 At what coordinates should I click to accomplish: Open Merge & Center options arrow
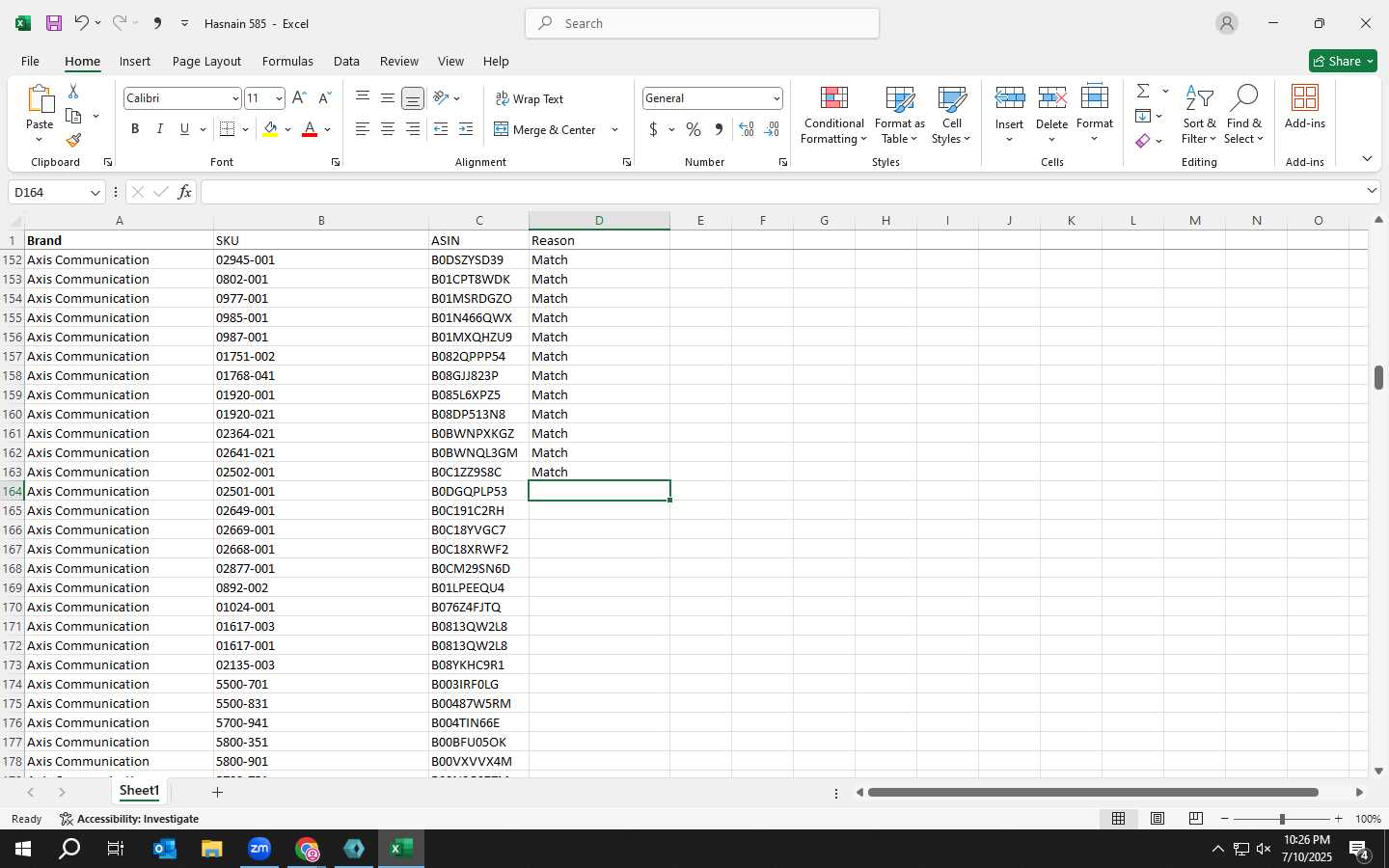[x=614, y=129]
